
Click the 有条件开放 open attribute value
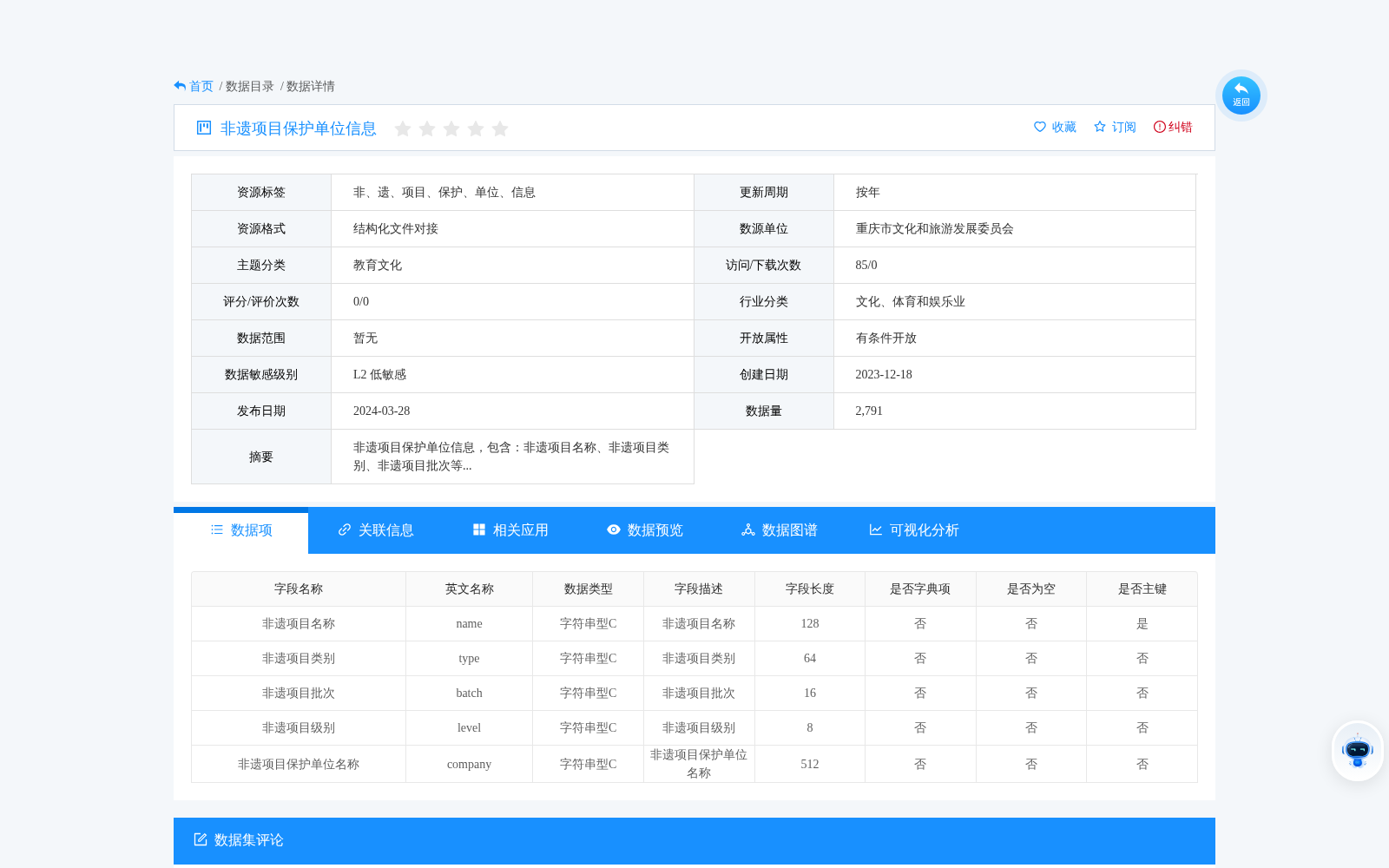(x=886, y=338)
